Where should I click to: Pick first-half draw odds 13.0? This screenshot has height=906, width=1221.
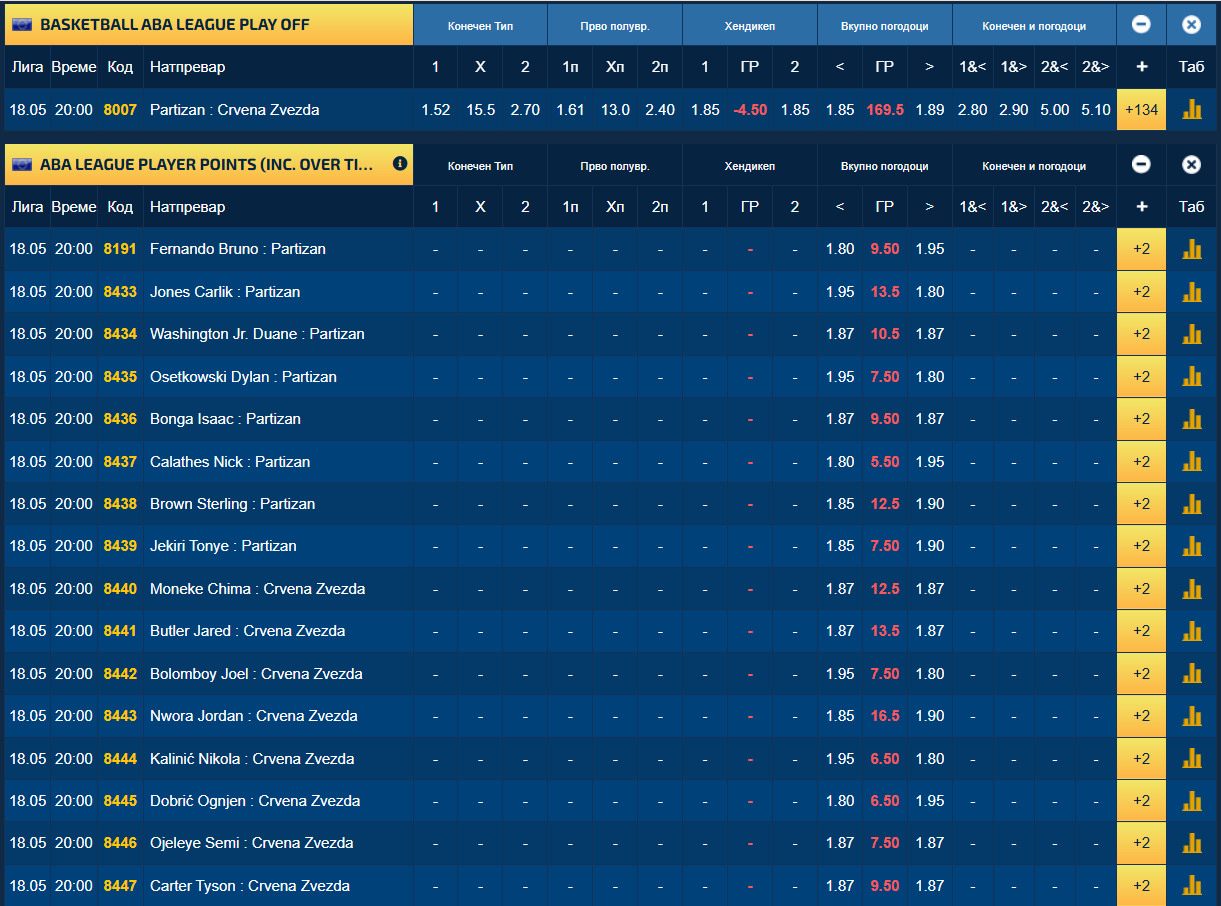(x=615, y=110)
